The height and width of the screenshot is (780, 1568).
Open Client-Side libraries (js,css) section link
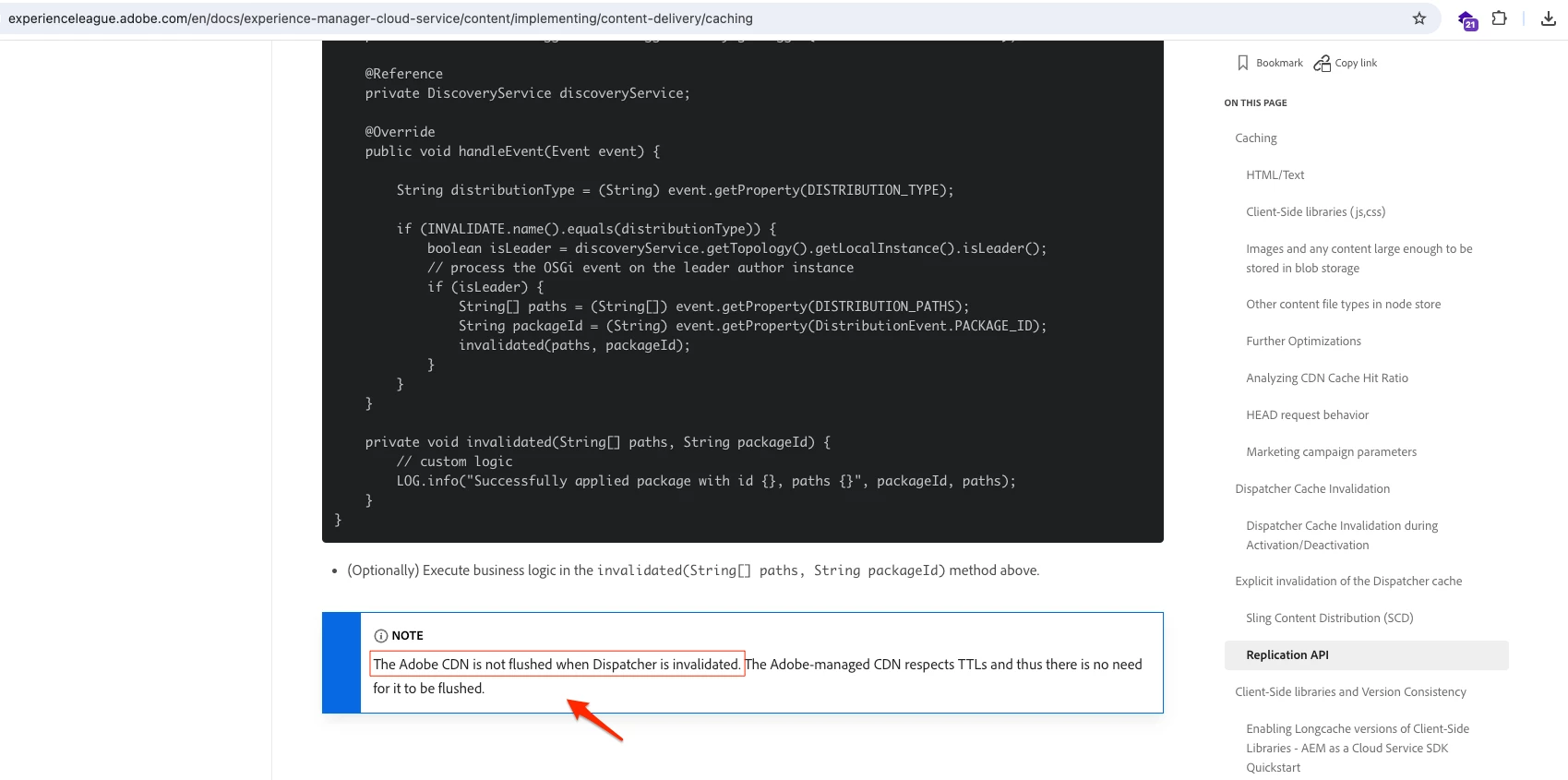pos(1315,212)
